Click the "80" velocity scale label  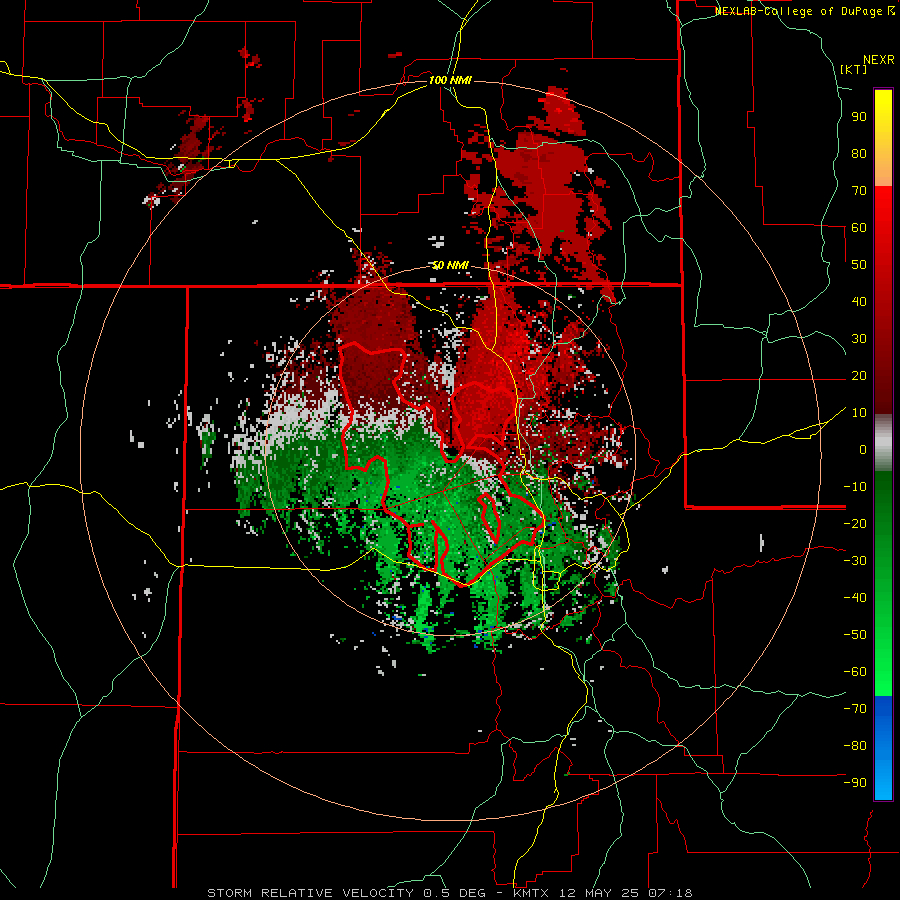coord(859,153)
